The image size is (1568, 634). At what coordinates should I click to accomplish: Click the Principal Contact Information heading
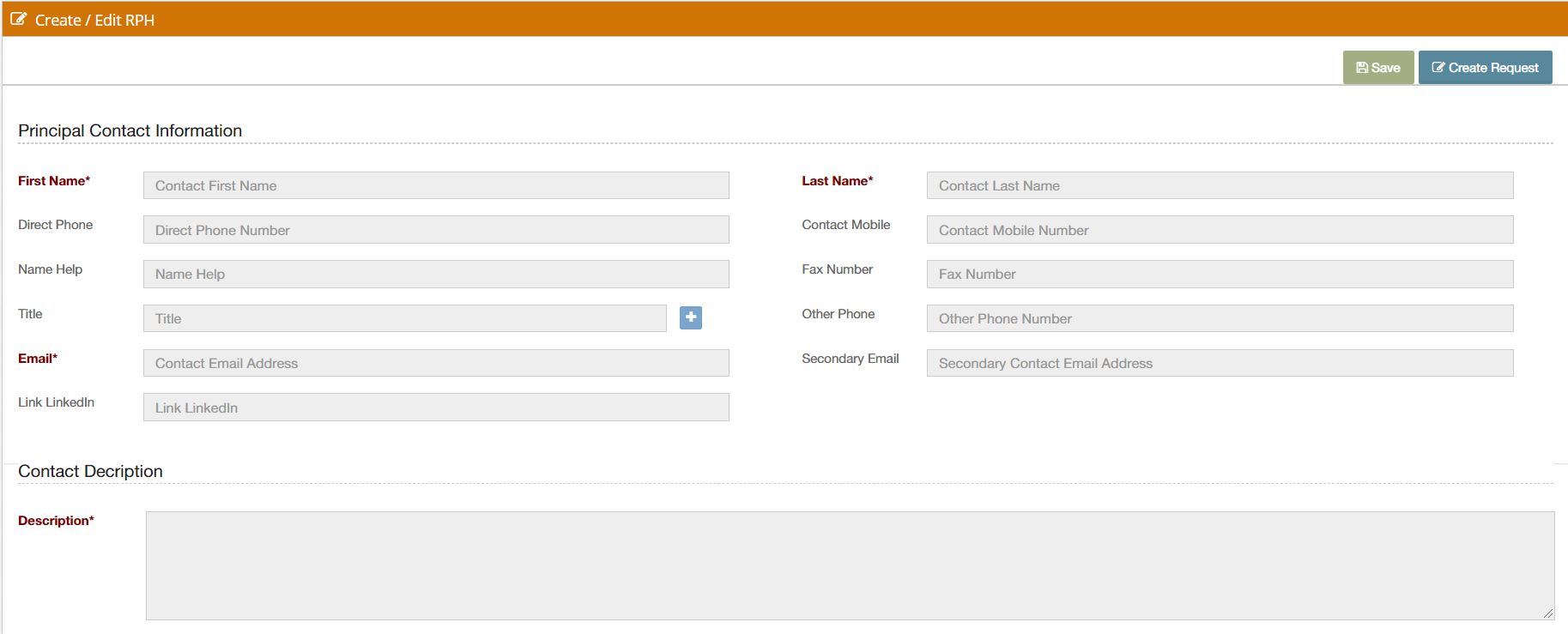[130, 130]
